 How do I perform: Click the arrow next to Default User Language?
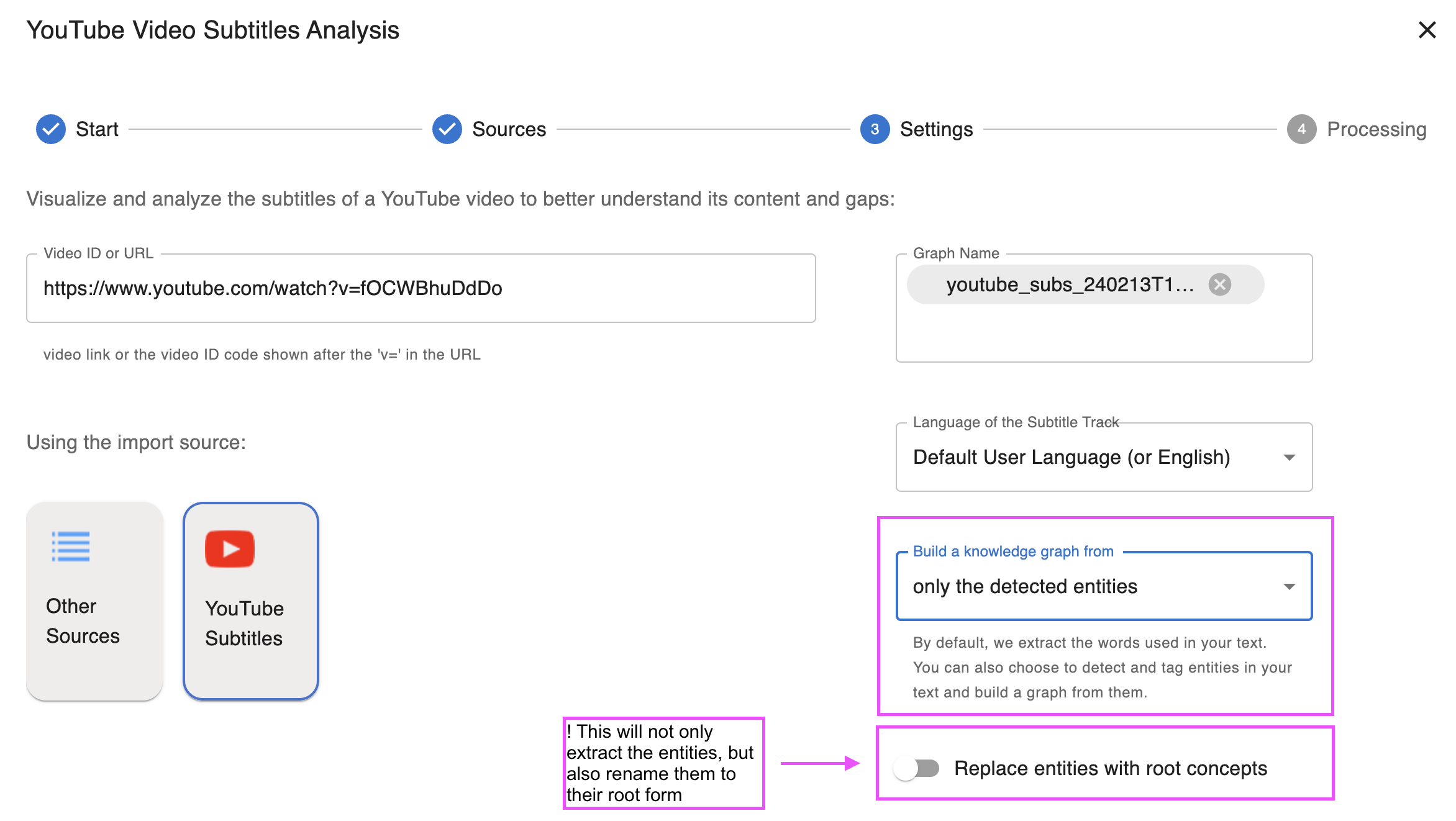pos(1289,457)
